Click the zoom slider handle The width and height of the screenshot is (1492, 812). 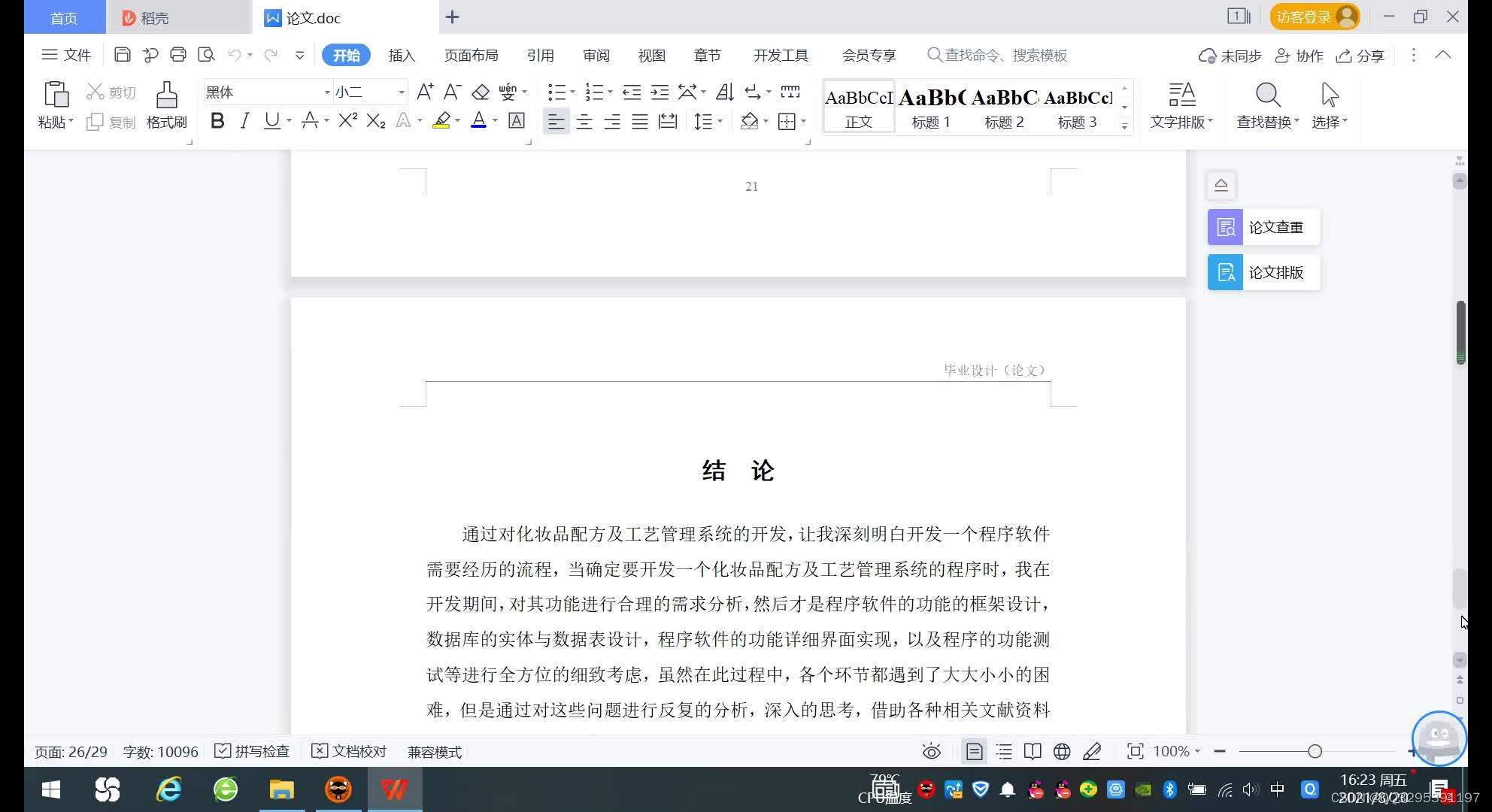(x=1315, y=751)
